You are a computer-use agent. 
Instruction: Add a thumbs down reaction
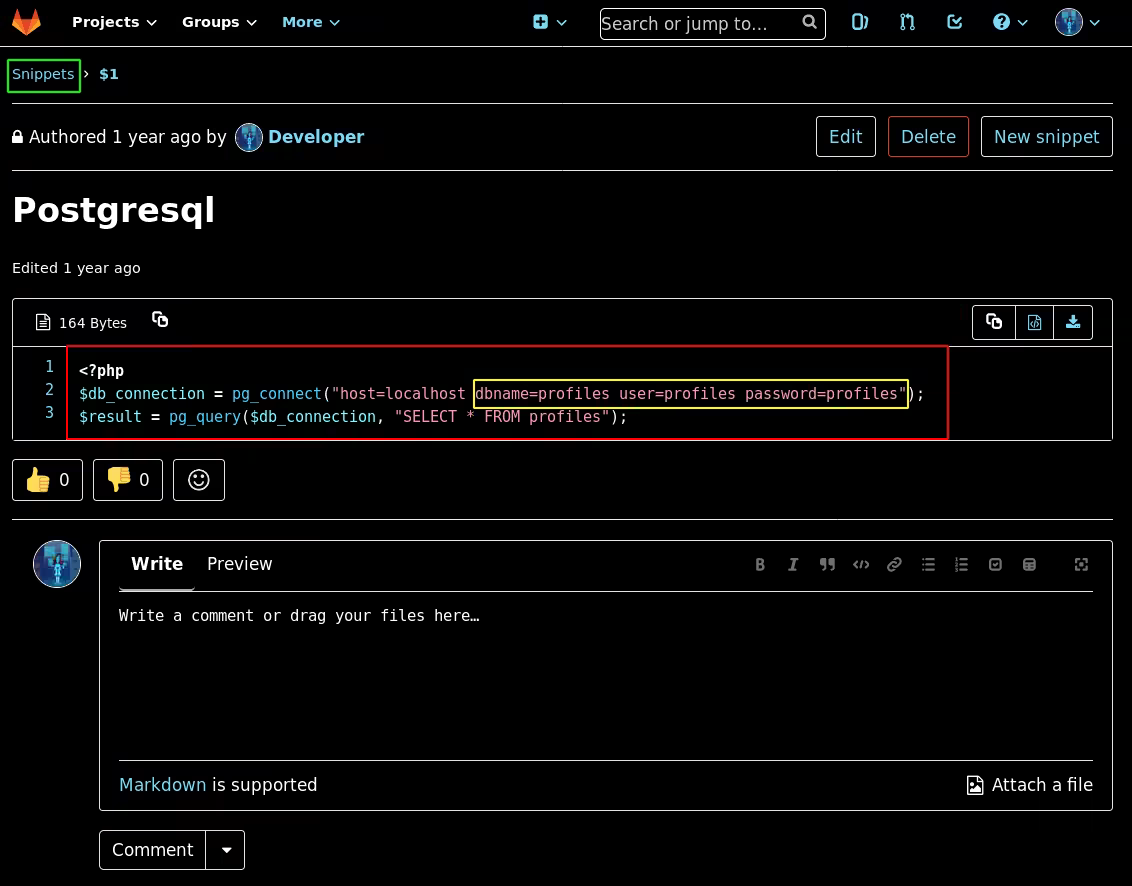pos(127,480)
